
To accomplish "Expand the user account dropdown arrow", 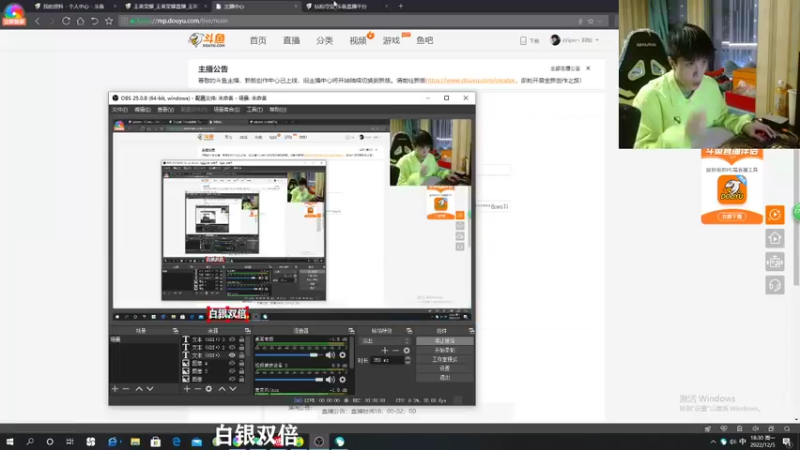I will pos(597,40).
